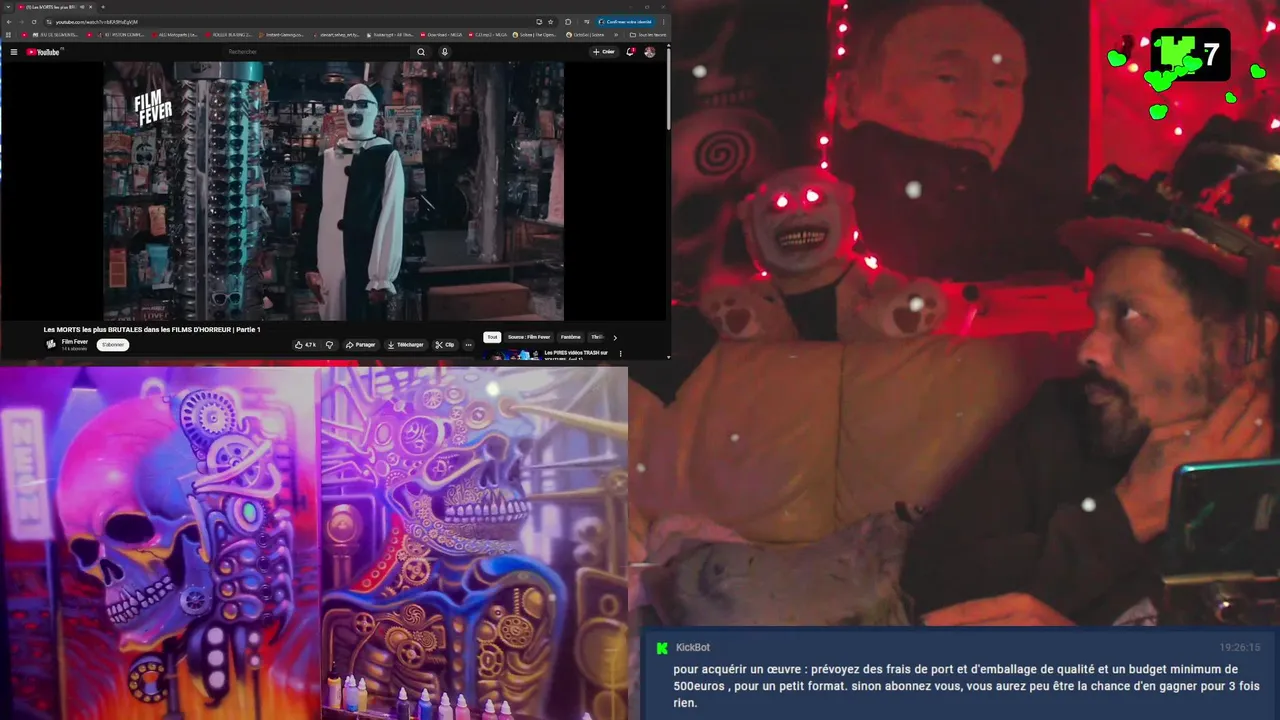Open the three-dot more actions menu under the video
The height and width of the screenshot is (720, 1280).
(468, 345)
